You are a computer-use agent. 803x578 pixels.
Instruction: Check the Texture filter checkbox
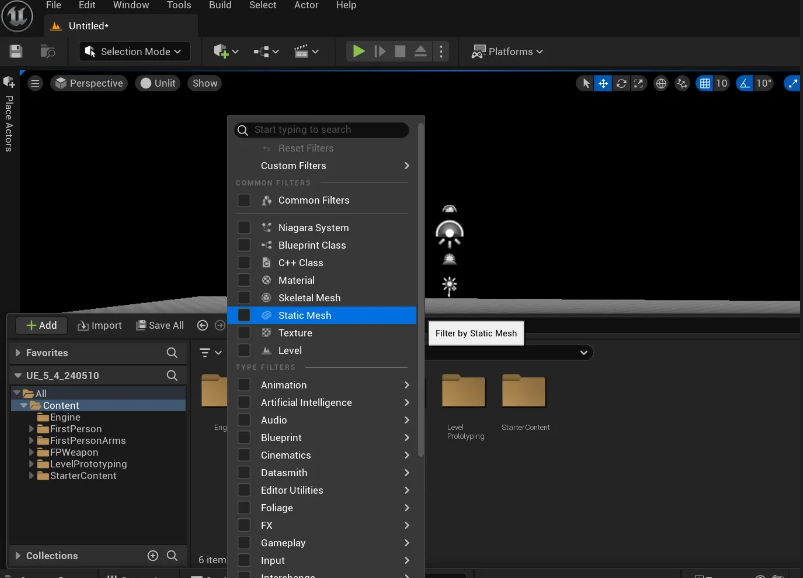click(244, 333)
